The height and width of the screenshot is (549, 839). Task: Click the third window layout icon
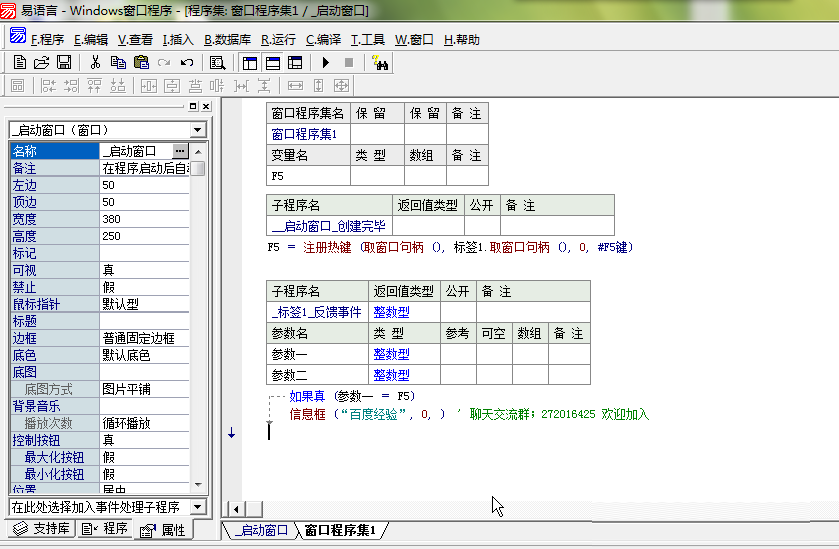[x=295, y=63]
